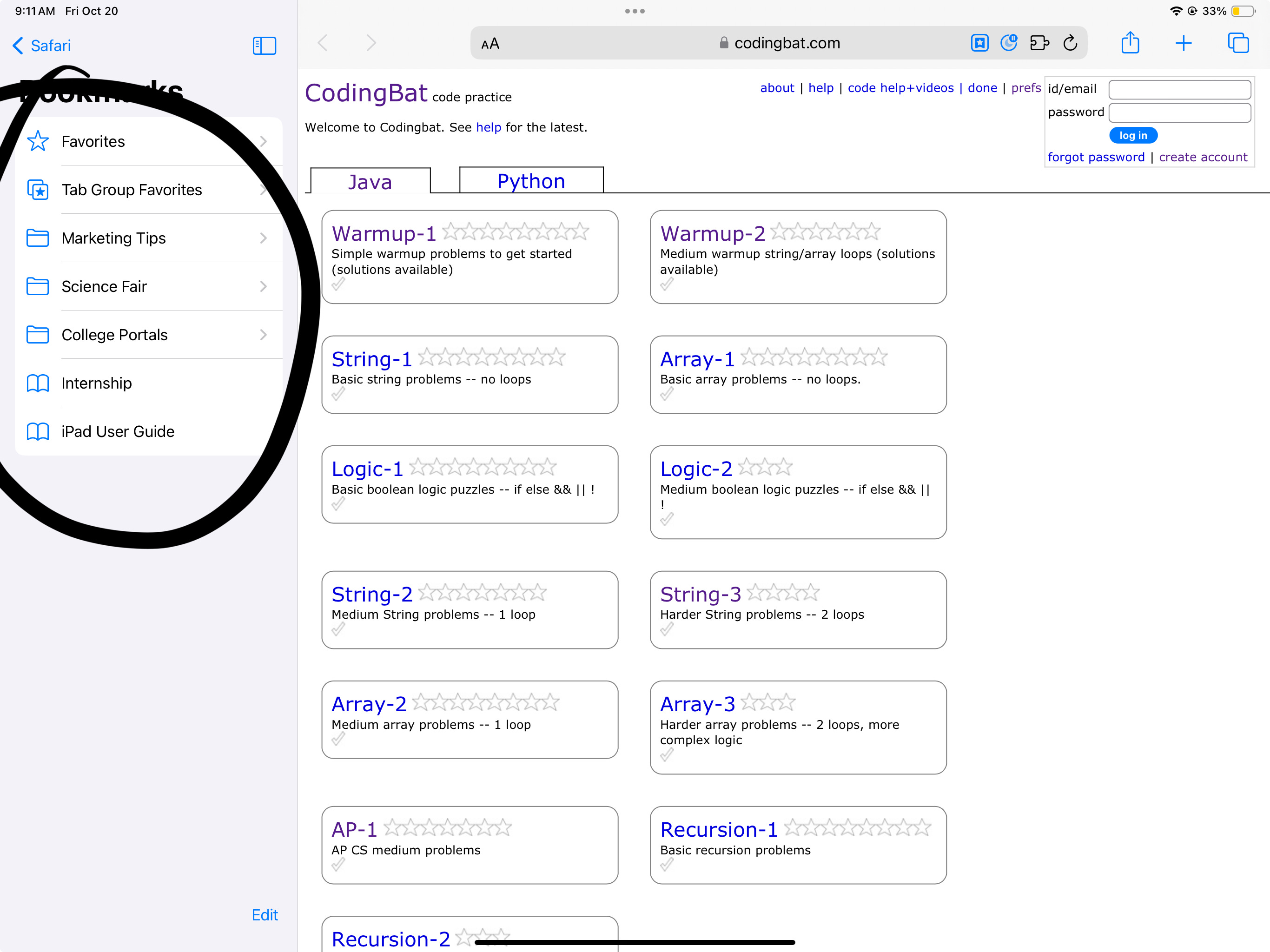Image resolution: width=1270 pixels, height=952 pixels.
Task: Click help link in welcome message
Action: coord(489,127)
